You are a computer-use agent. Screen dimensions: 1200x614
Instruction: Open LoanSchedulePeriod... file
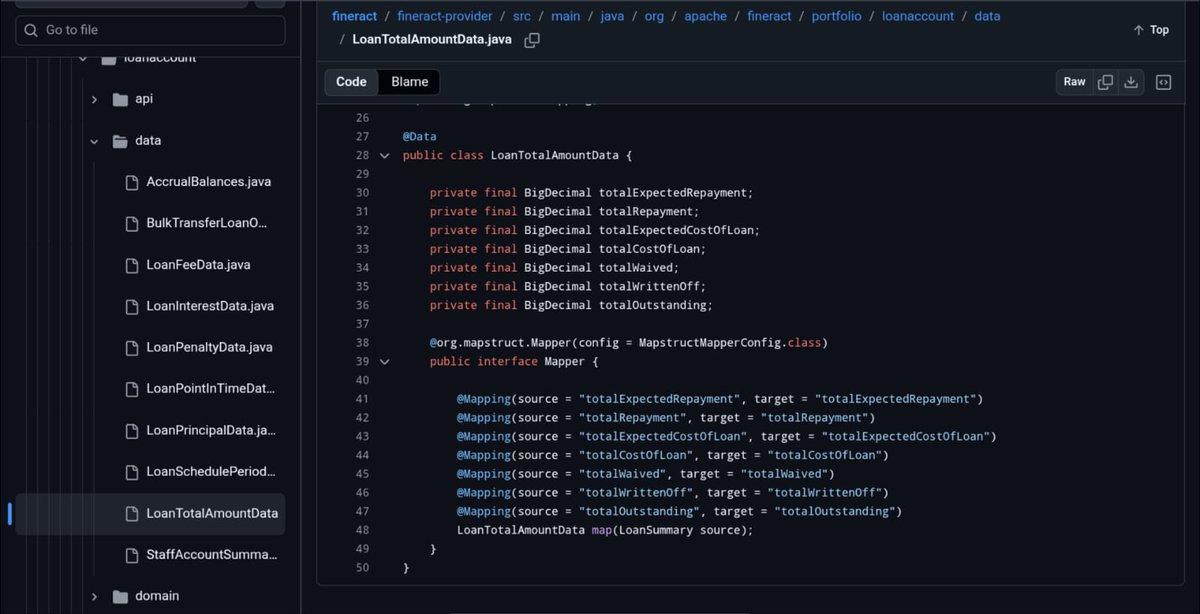(210, 471)
